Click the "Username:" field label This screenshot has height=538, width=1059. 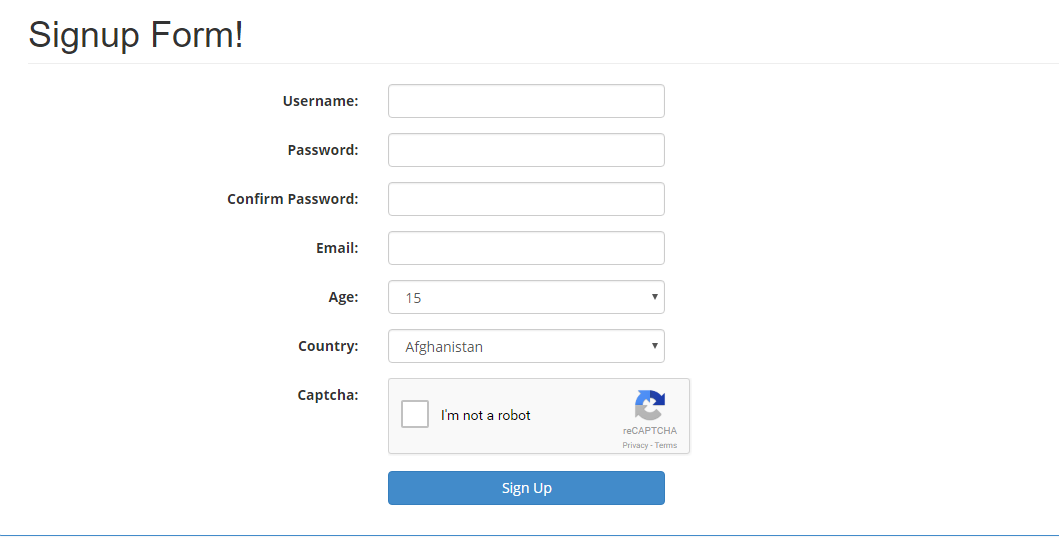[320, 101]
